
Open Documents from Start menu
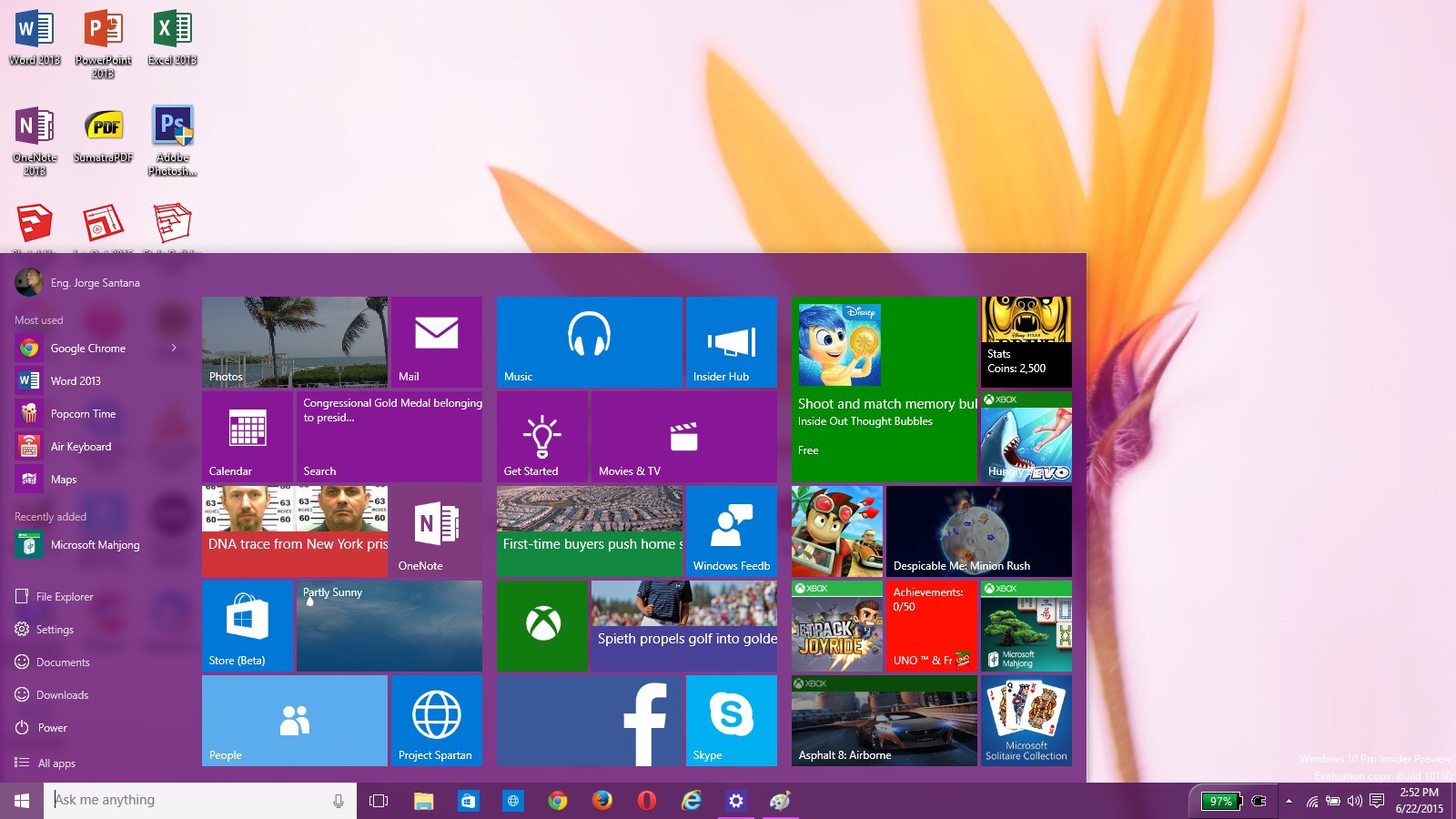coord(53,662)
